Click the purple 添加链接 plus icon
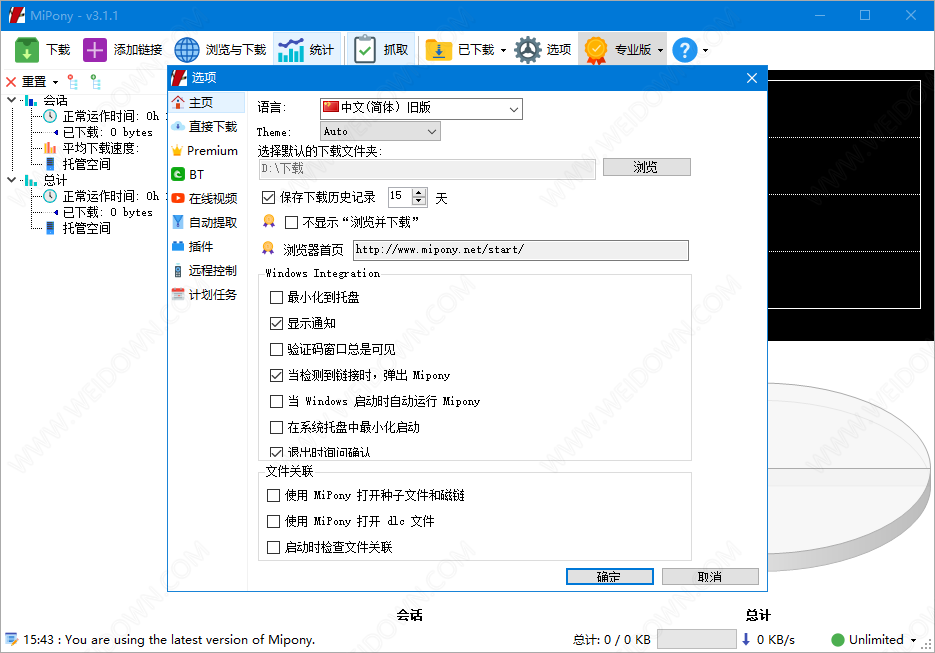 (94, 50)
